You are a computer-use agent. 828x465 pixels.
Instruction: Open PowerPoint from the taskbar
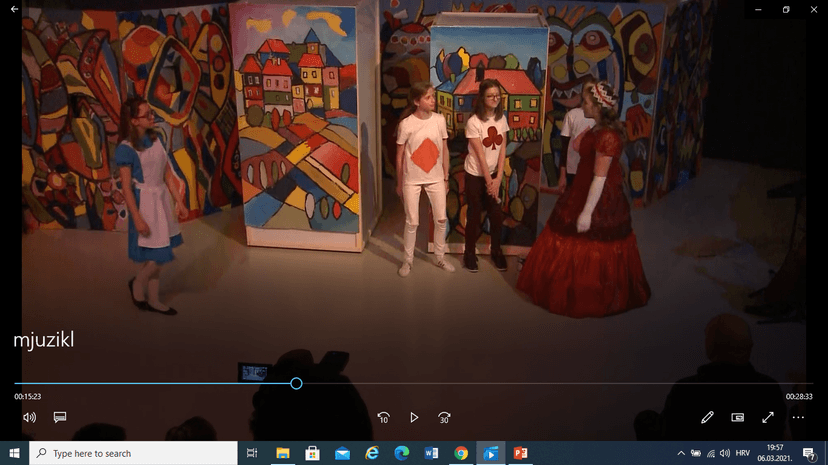(x=520, y=453)
